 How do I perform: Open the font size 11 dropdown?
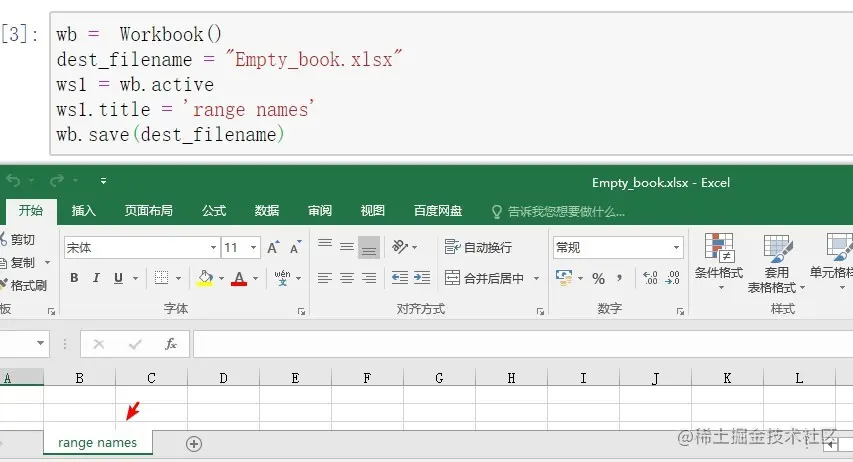254,248
